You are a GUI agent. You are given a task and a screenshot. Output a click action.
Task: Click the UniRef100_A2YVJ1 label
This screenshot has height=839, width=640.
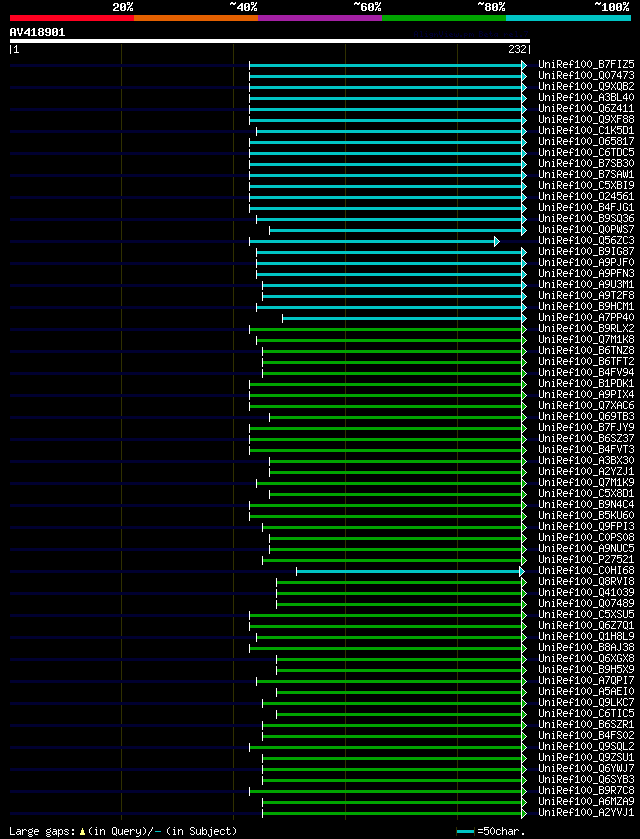click(x=586, y=812)
